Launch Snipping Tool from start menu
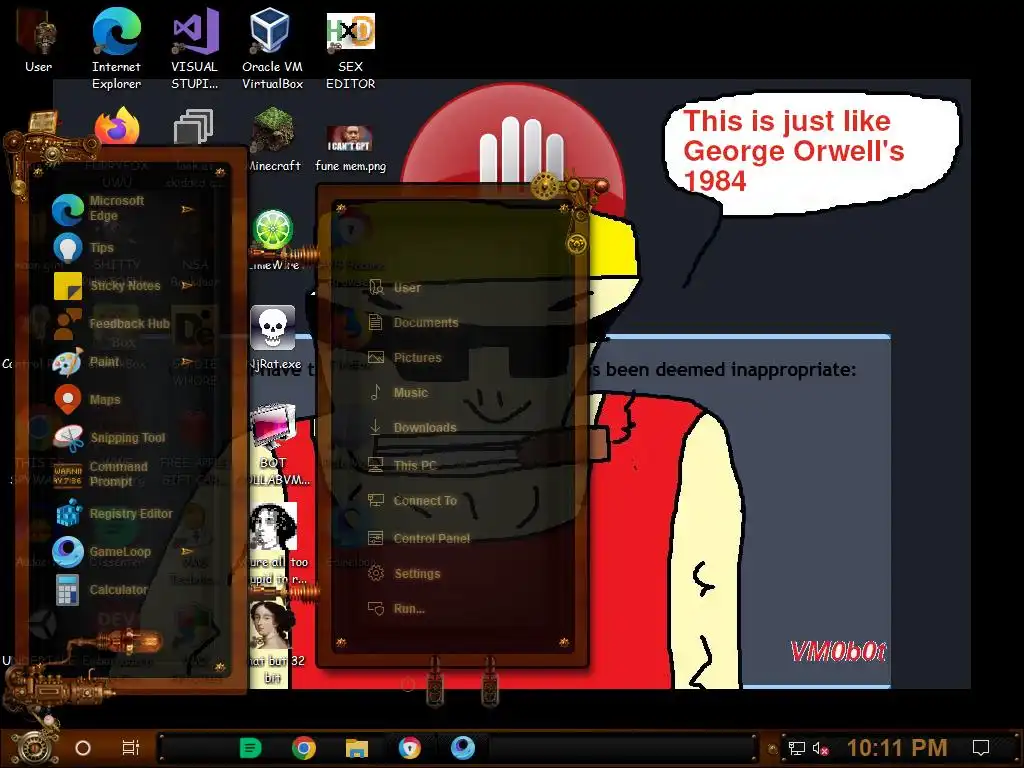1024x768 pixels. 109,438
